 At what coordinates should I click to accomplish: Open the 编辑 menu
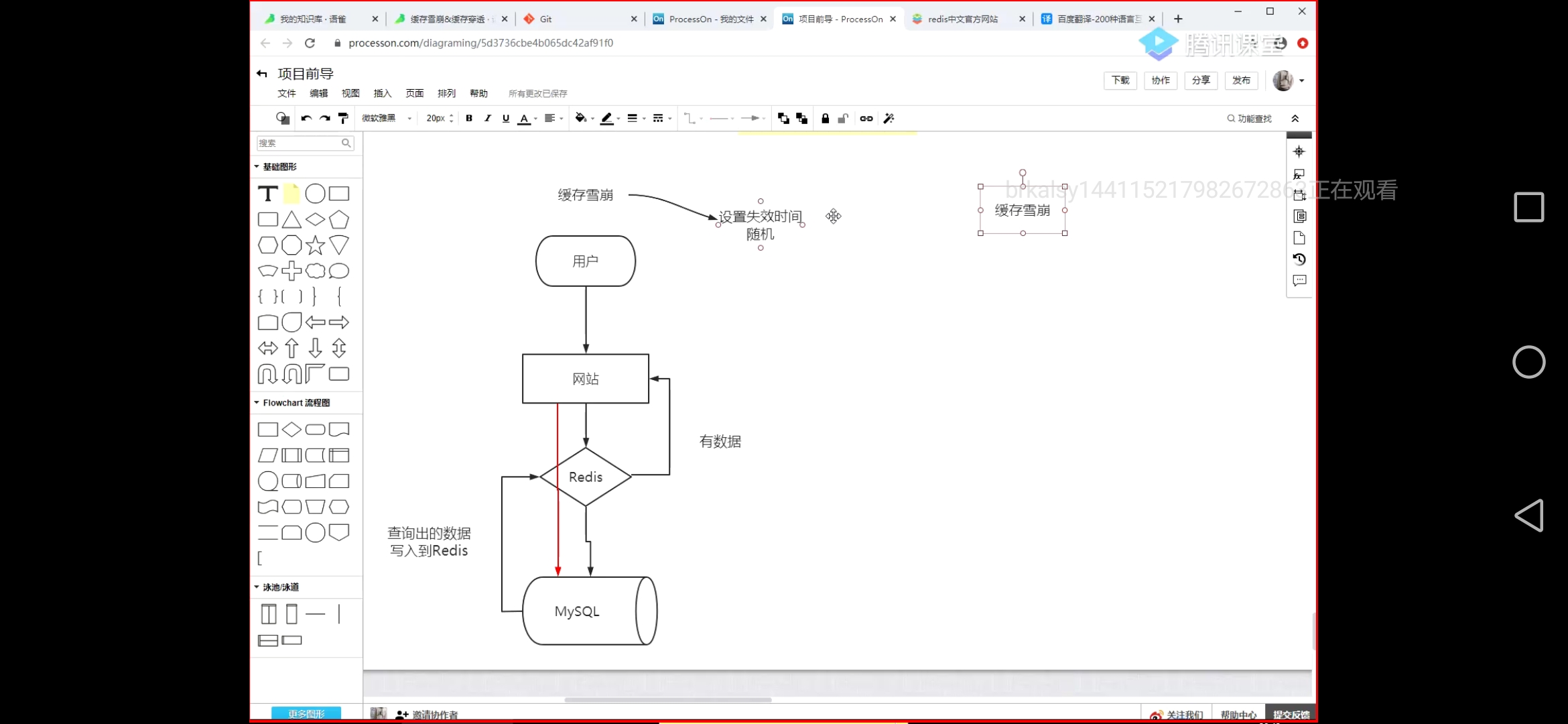(319, 93)
